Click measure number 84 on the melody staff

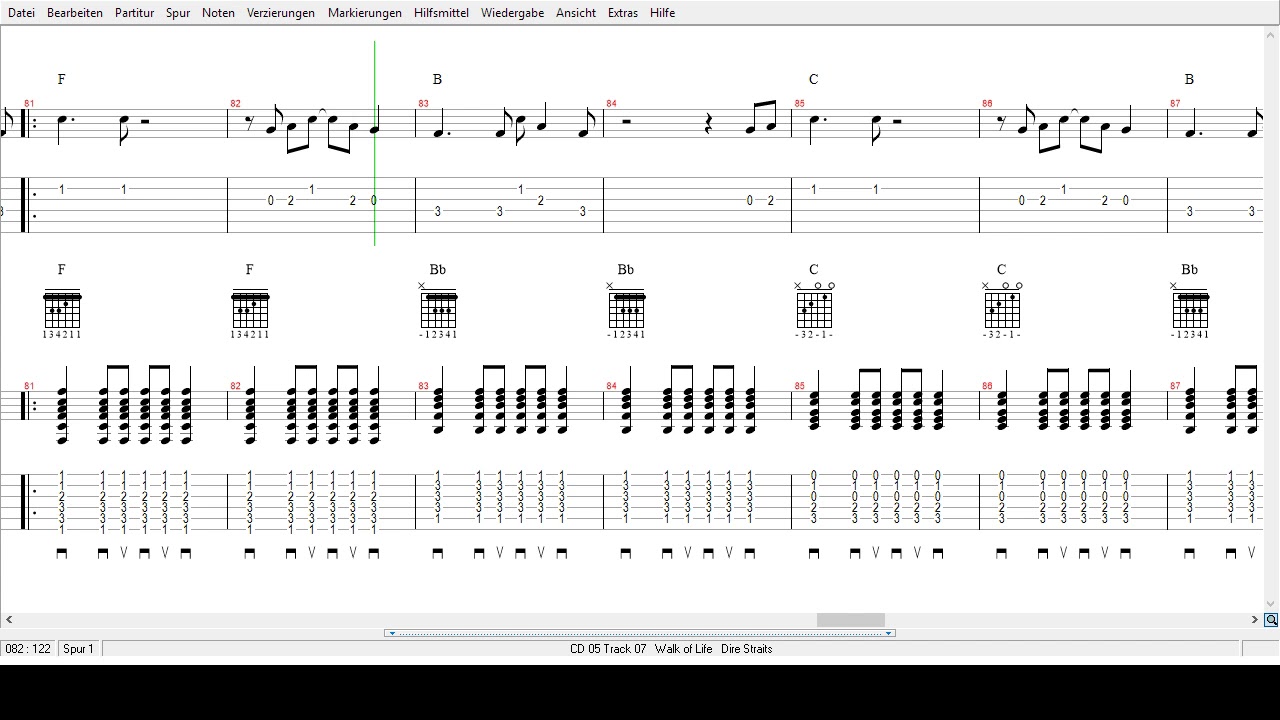pyautogui.click(x=611, y=104)
